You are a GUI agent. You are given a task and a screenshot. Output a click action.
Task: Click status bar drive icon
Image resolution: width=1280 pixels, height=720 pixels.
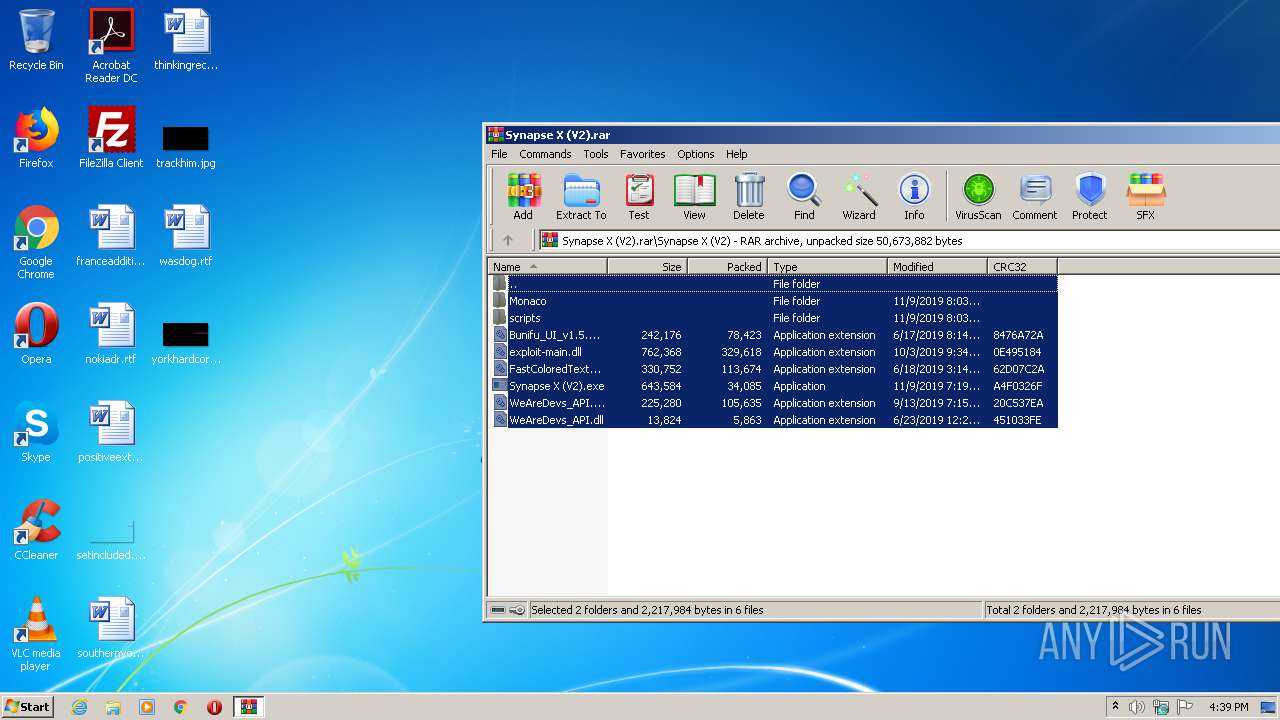tap(498, 610)
